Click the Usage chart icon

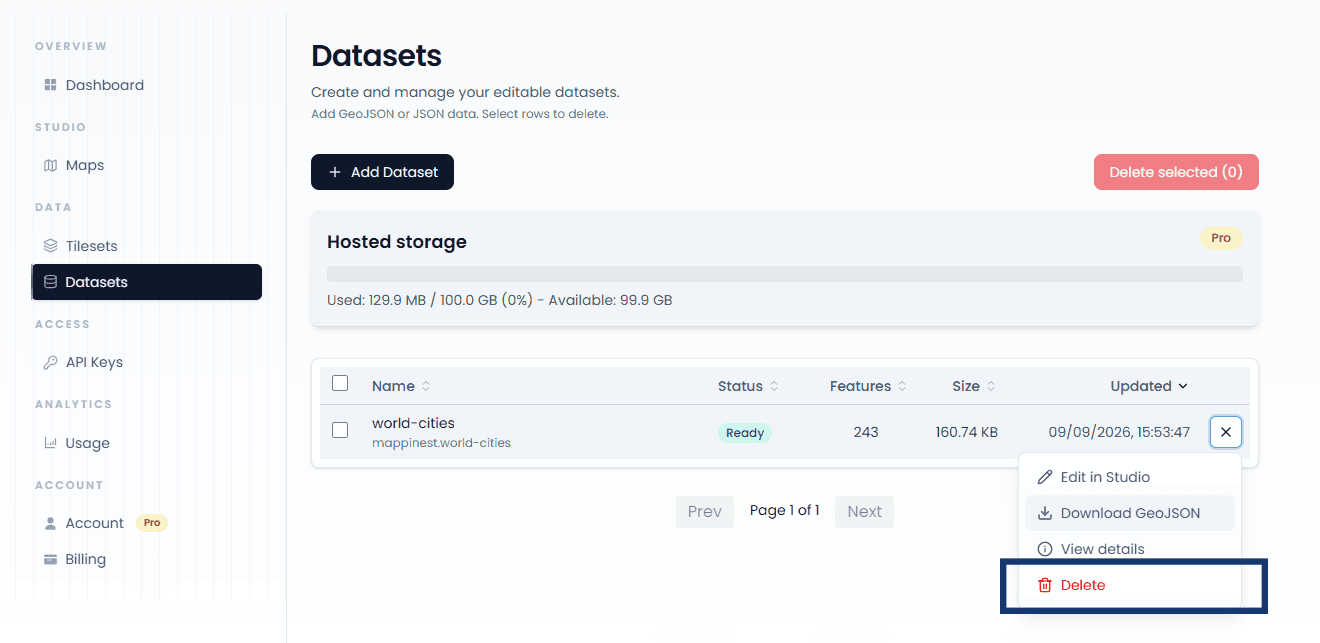pyautogui.click(x=50, y=443)
